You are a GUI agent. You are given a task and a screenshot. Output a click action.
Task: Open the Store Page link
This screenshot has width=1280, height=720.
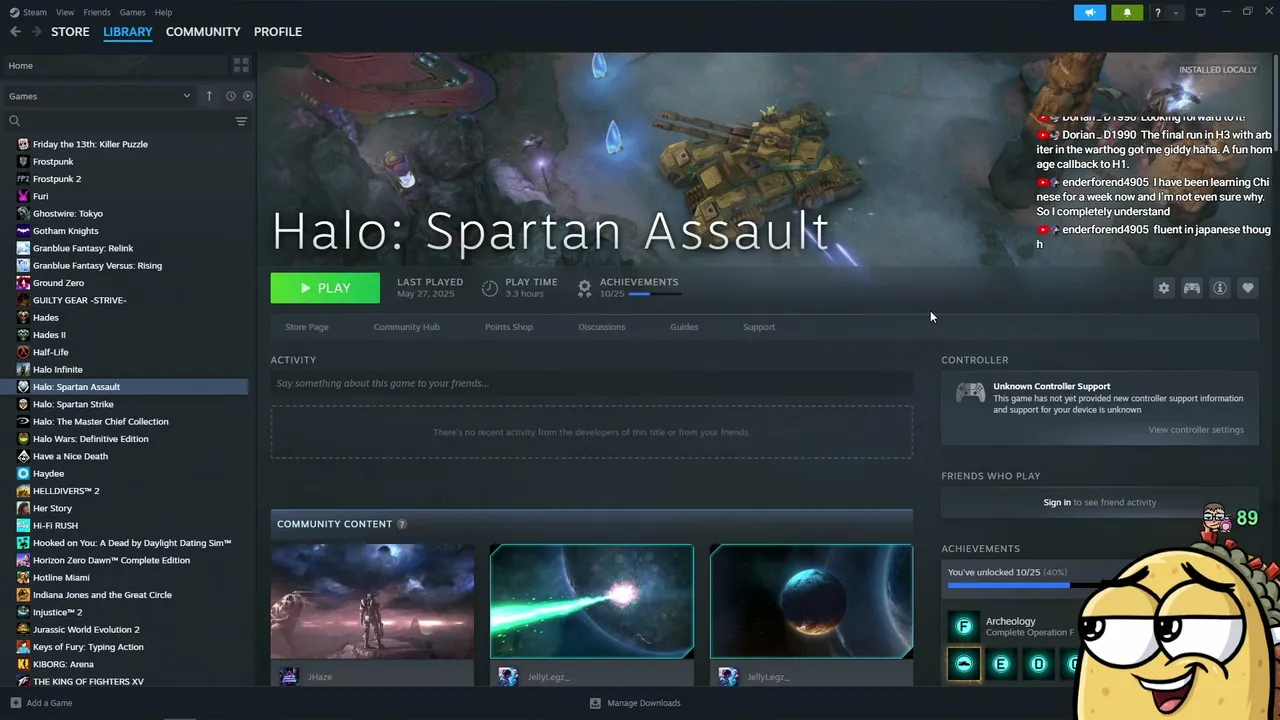click(307, 327)
